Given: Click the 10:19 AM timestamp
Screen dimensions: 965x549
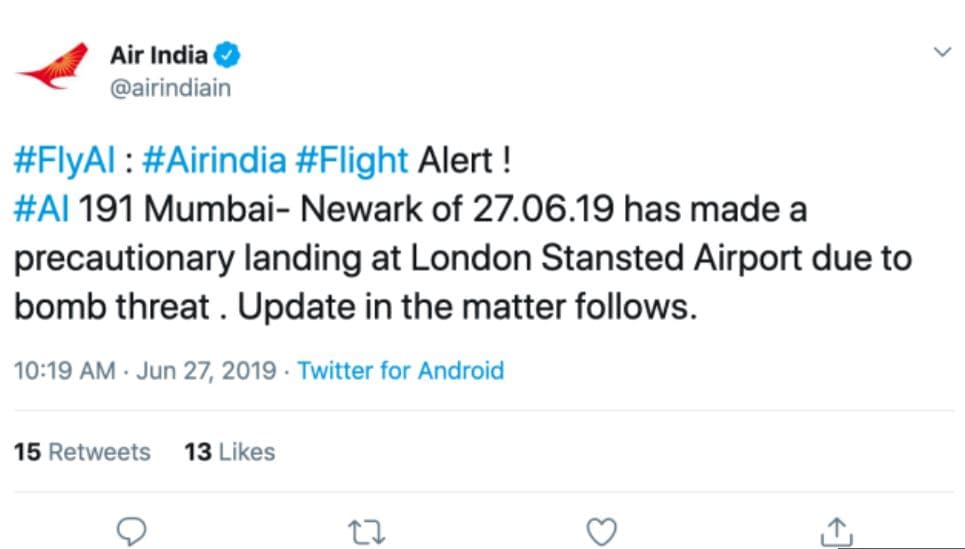Looking at the screenshot, I should click(65, 371).
